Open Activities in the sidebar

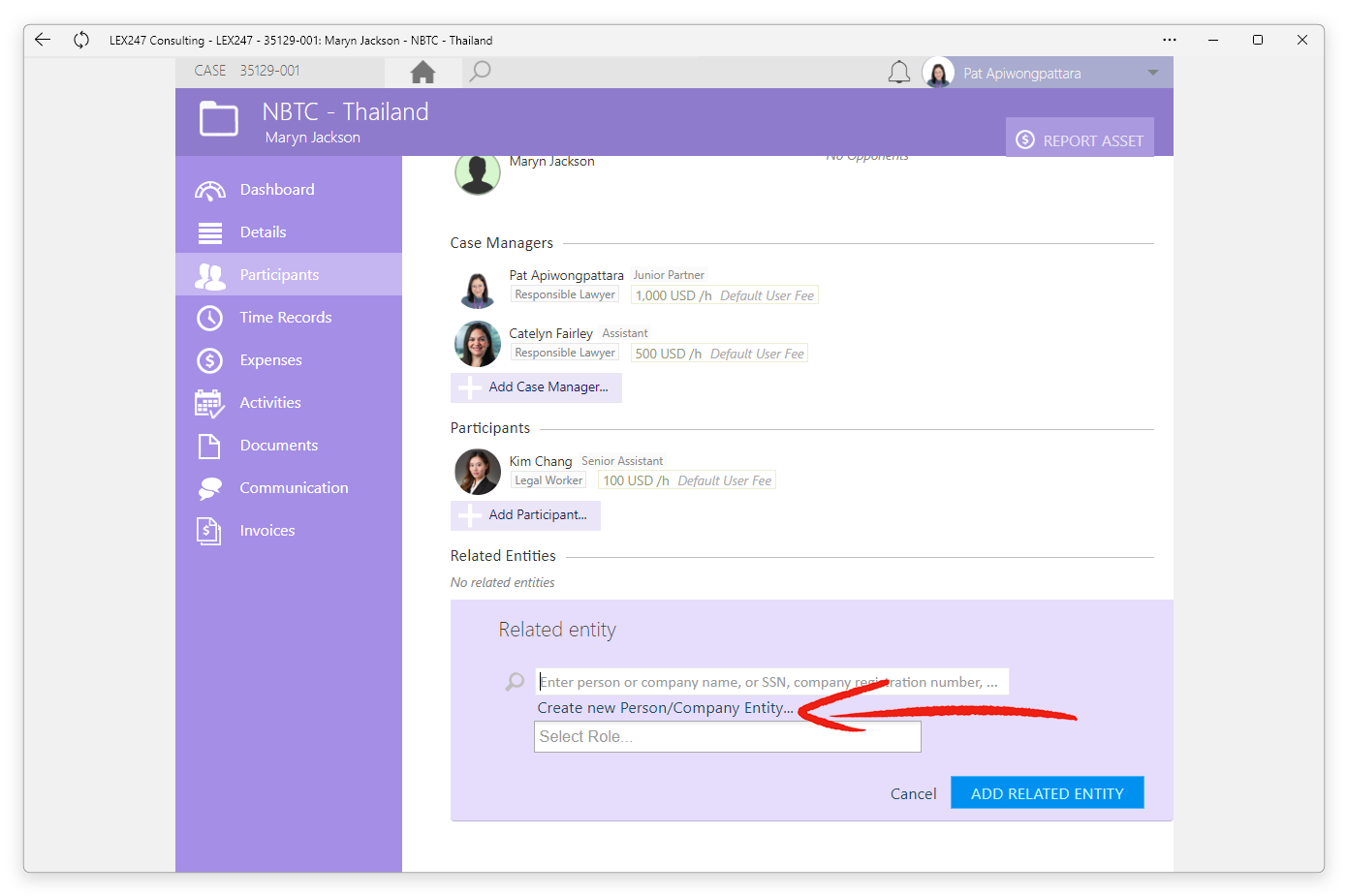click(x=289, y=403)
